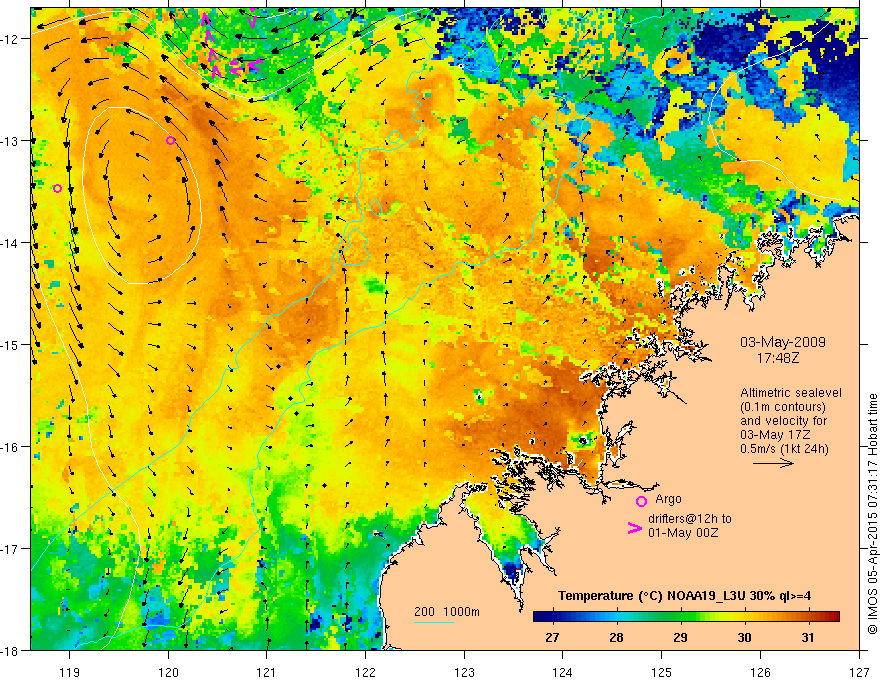The image size is (880, 680).
Task: Click latitude axis label '-16'
Action: click(12, 447)
